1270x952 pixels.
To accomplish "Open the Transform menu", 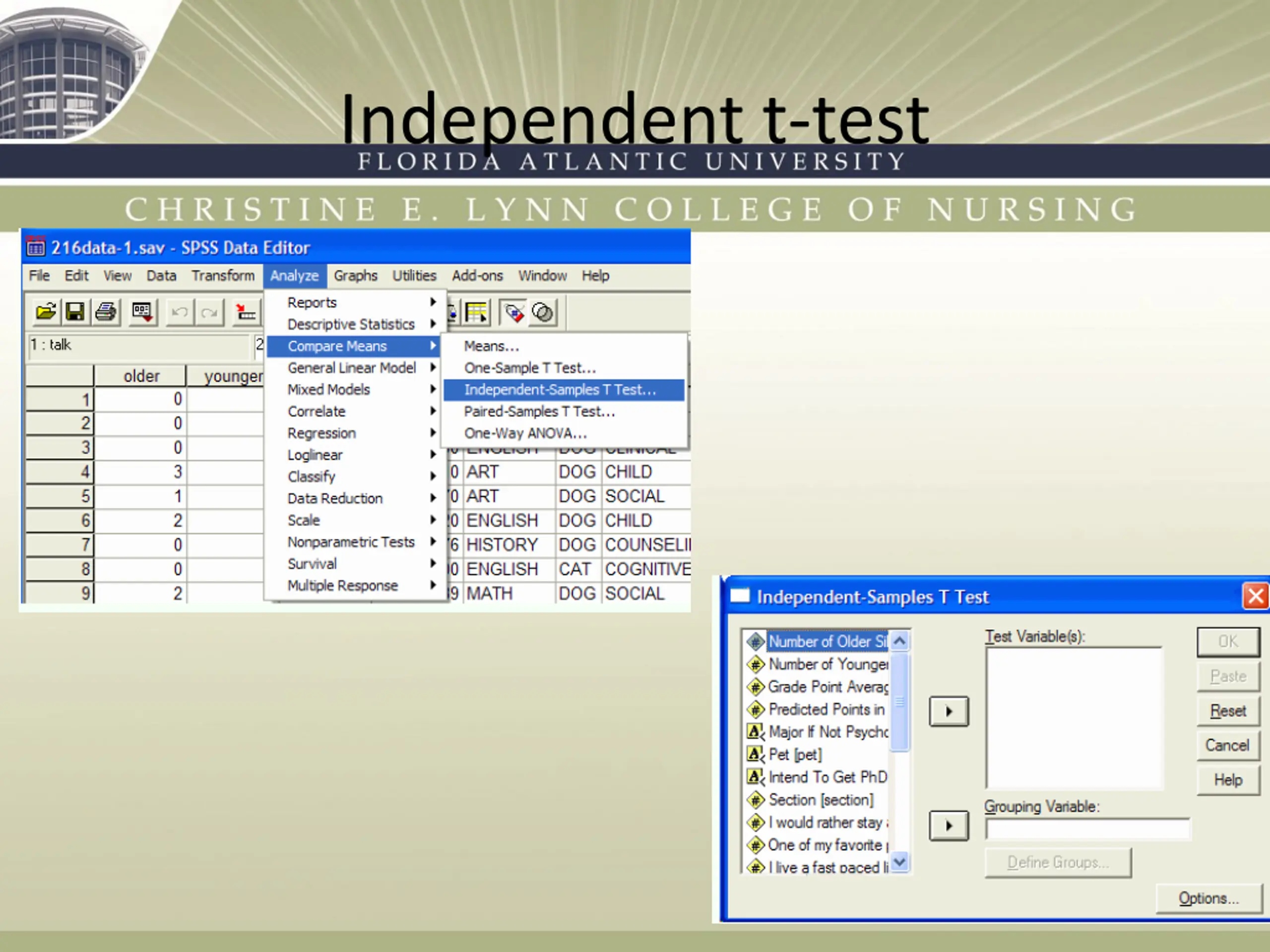I will coord(223,276).
